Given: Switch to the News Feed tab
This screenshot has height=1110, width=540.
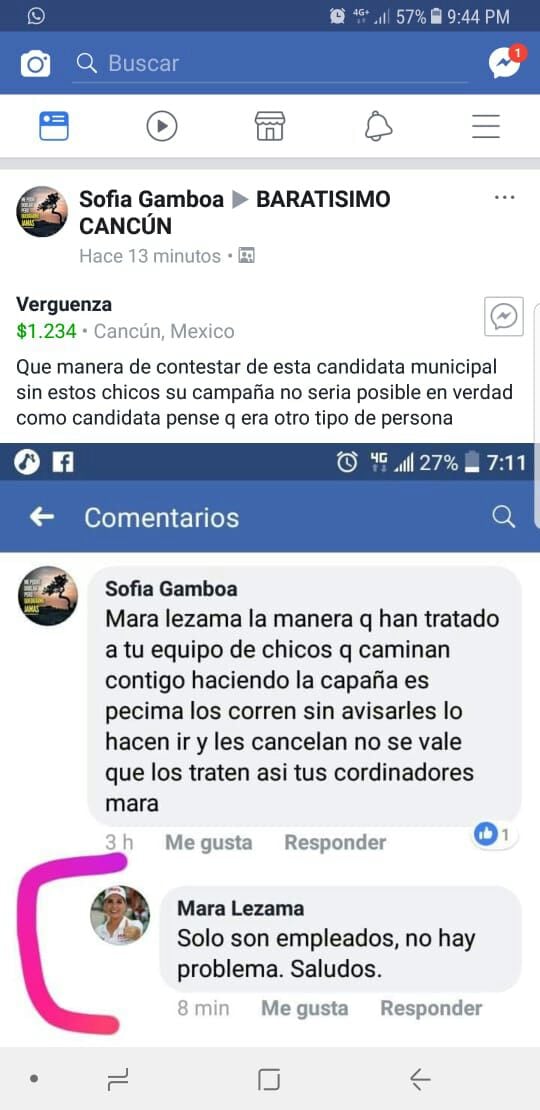Looking at the screenshot, I should 54,127.
